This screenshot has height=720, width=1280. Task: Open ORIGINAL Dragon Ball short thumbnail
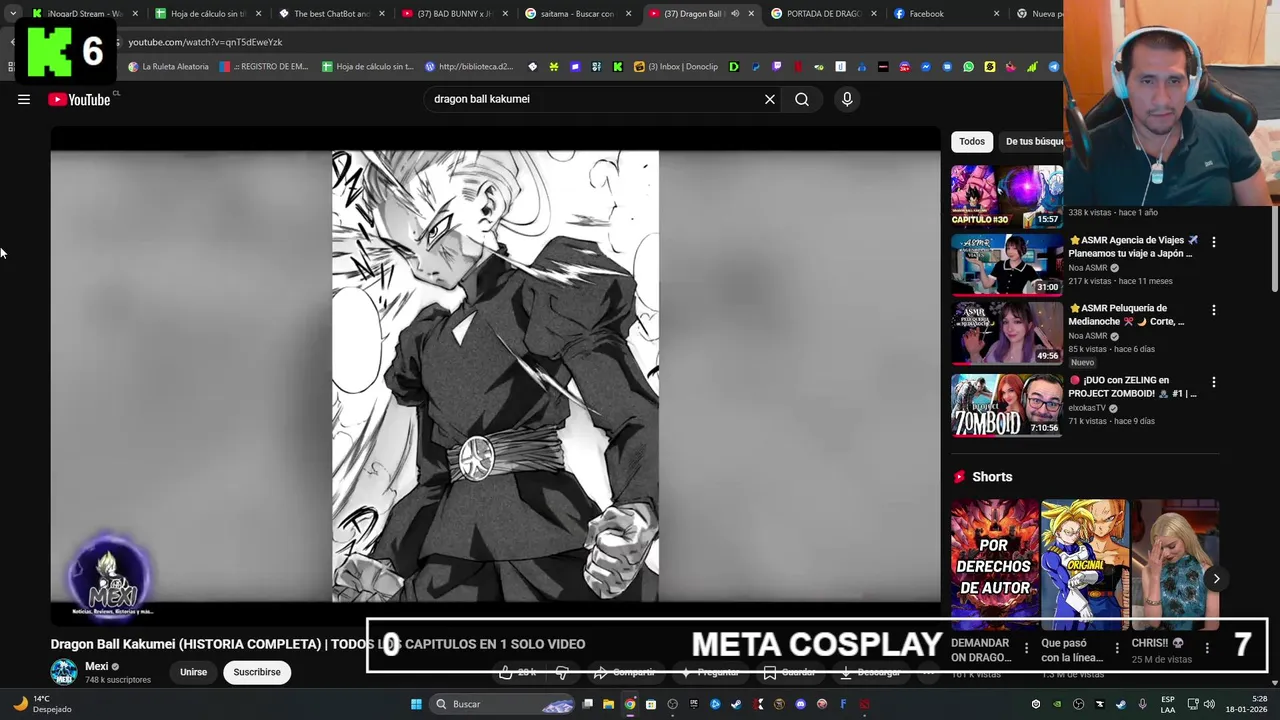pyautogui.click(x=1084, y=564)
